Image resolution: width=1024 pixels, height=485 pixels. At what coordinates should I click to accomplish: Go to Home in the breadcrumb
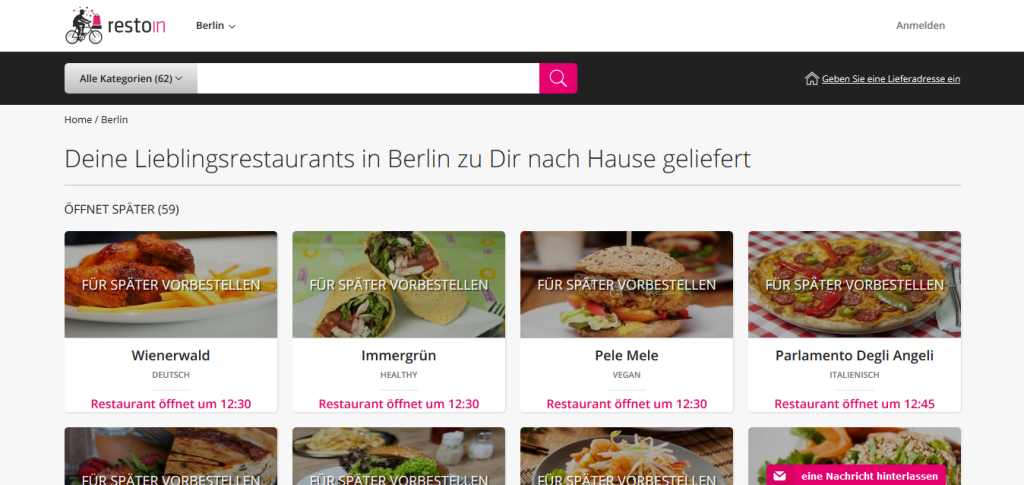(78, 119)
